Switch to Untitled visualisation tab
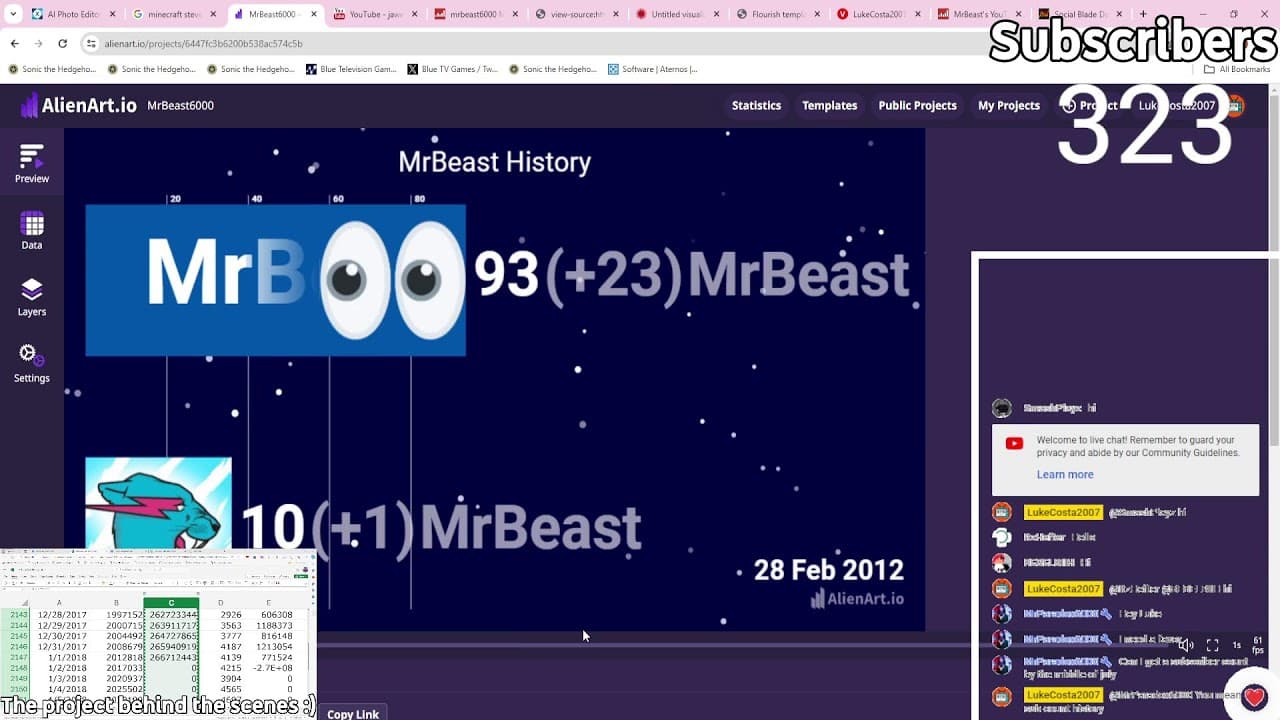 pyautogui.click(x=679, y=14)
